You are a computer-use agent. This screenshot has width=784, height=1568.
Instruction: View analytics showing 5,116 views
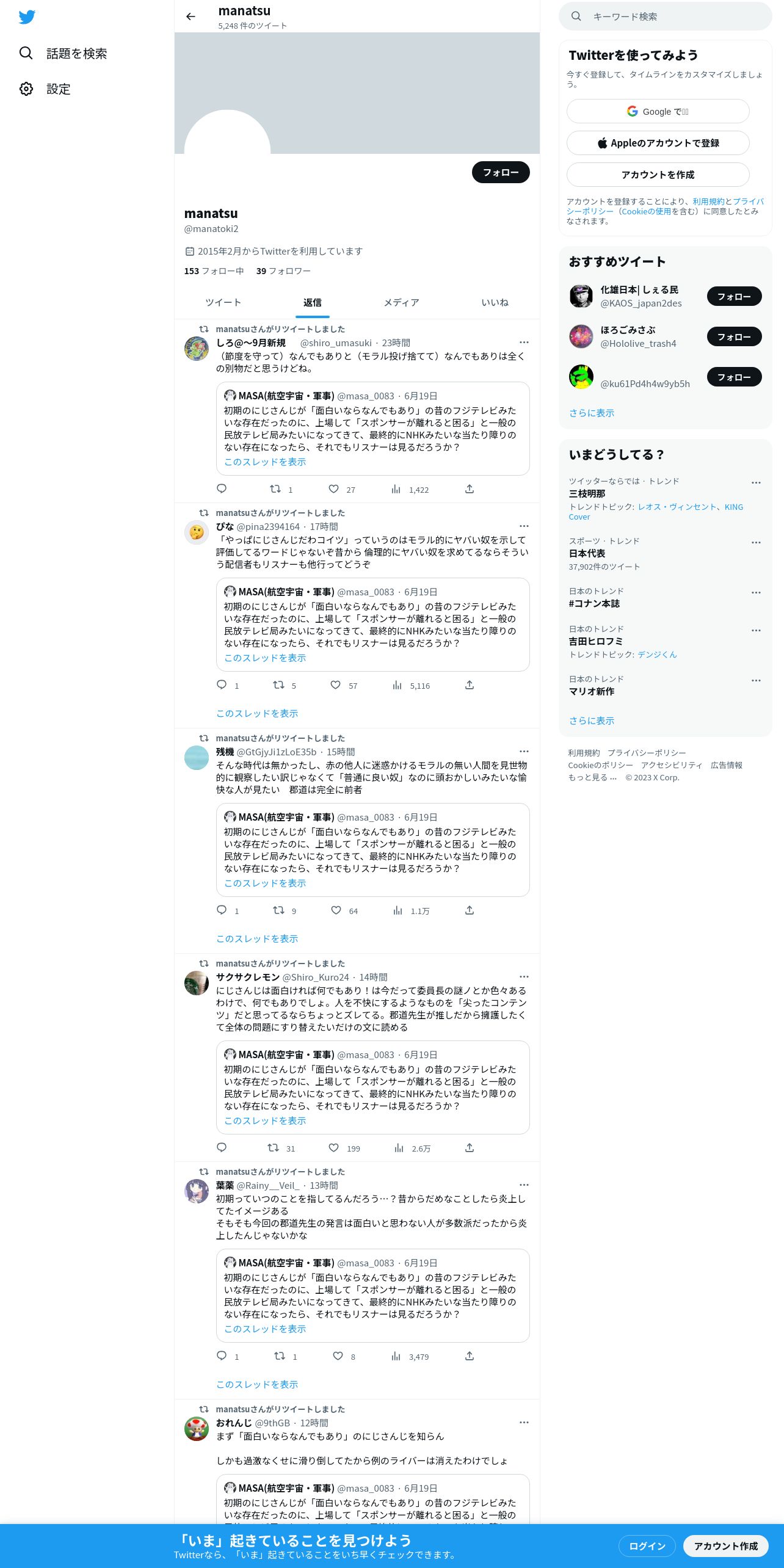(x=411, y=685)
